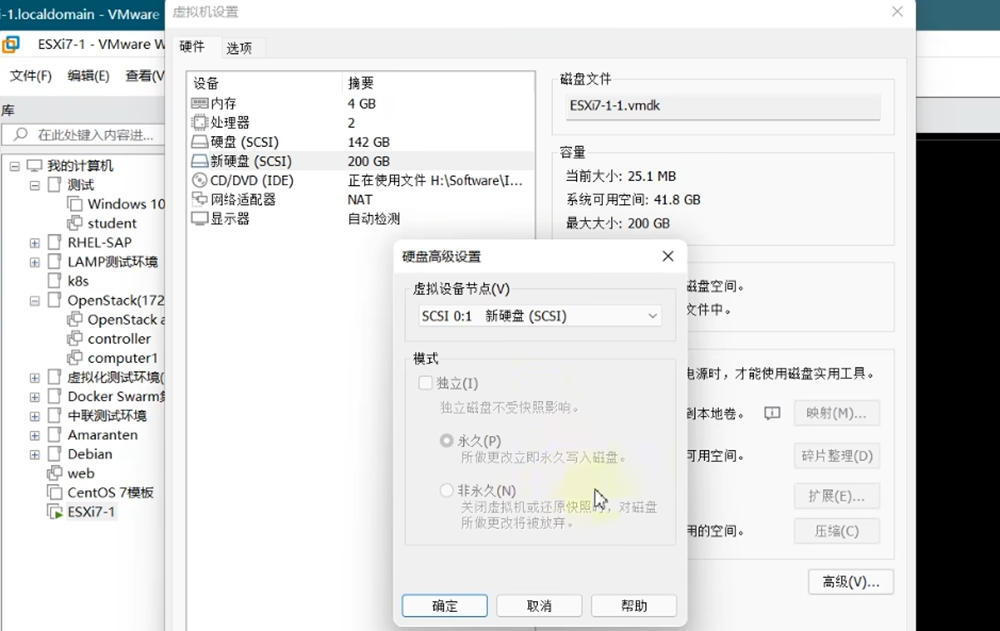Open the 文件(F) menu
The height and width of the screenshot is (631, 1000).
coord(31,76)
